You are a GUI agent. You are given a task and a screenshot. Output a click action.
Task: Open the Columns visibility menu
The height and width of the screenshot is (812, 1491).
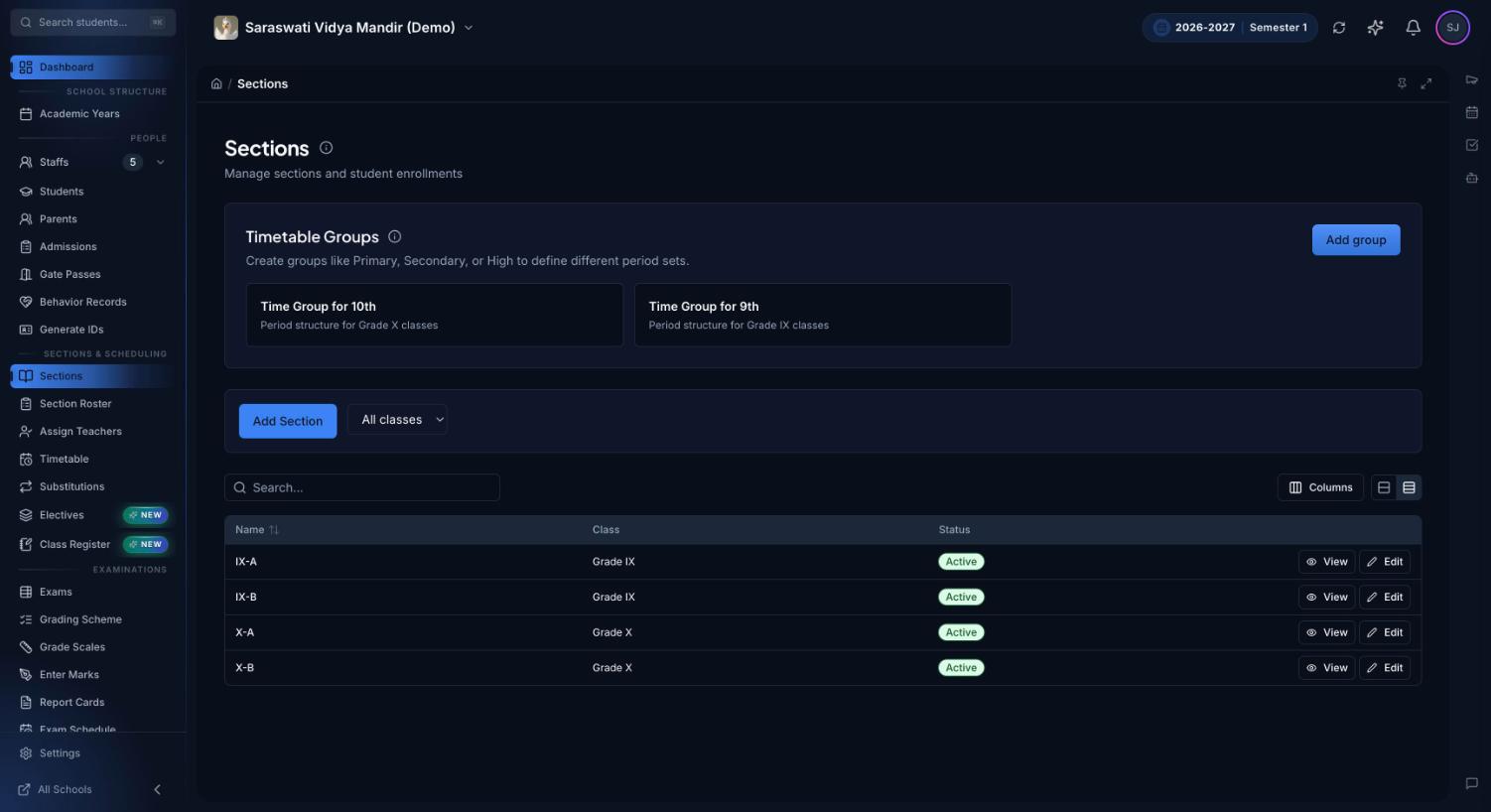pos(1320,487)
